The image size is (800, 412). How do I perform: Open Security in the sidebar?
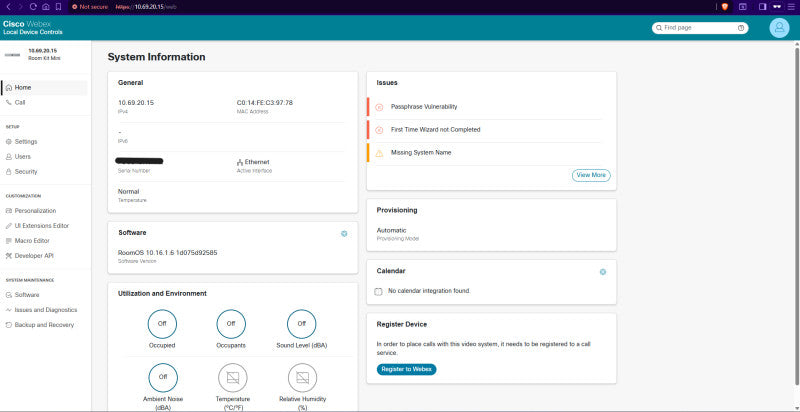(45, 172)
